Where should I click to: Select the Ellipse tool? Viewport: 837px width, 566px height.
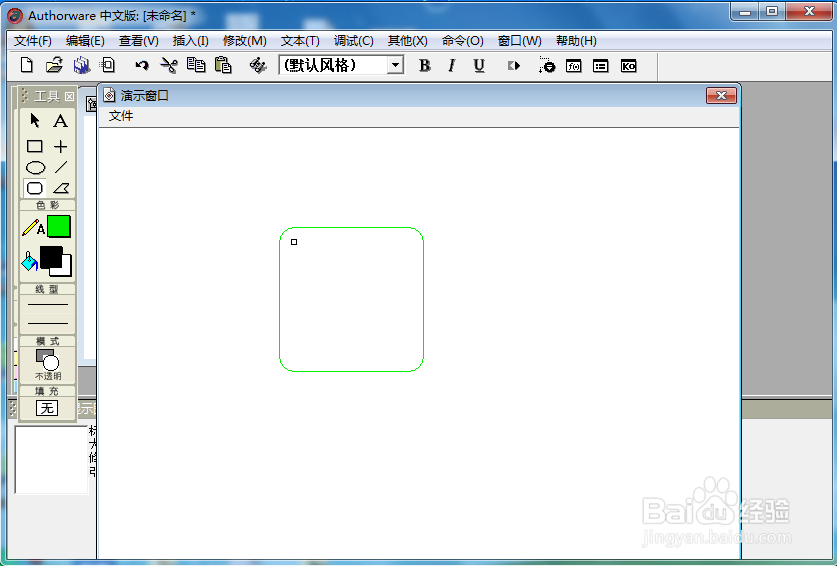point(35,167)
